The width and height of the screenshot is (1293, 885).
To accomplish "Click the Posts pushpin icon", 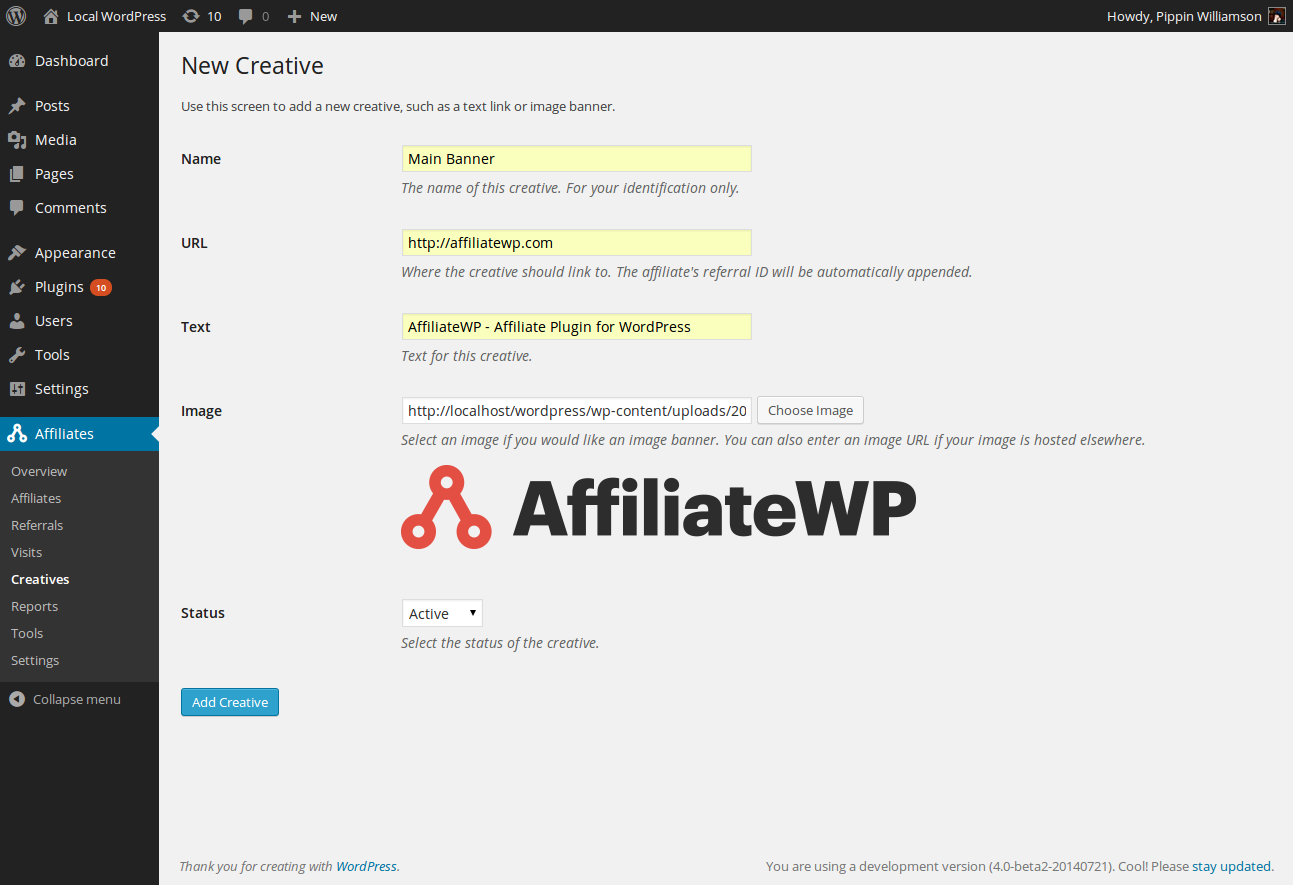I will coord(17,106).
